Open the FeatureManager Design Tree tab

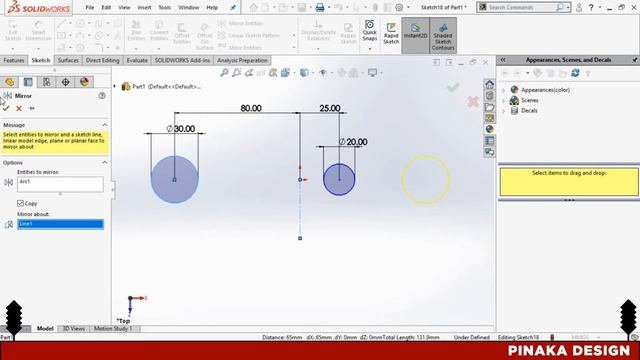pos(9,82)
